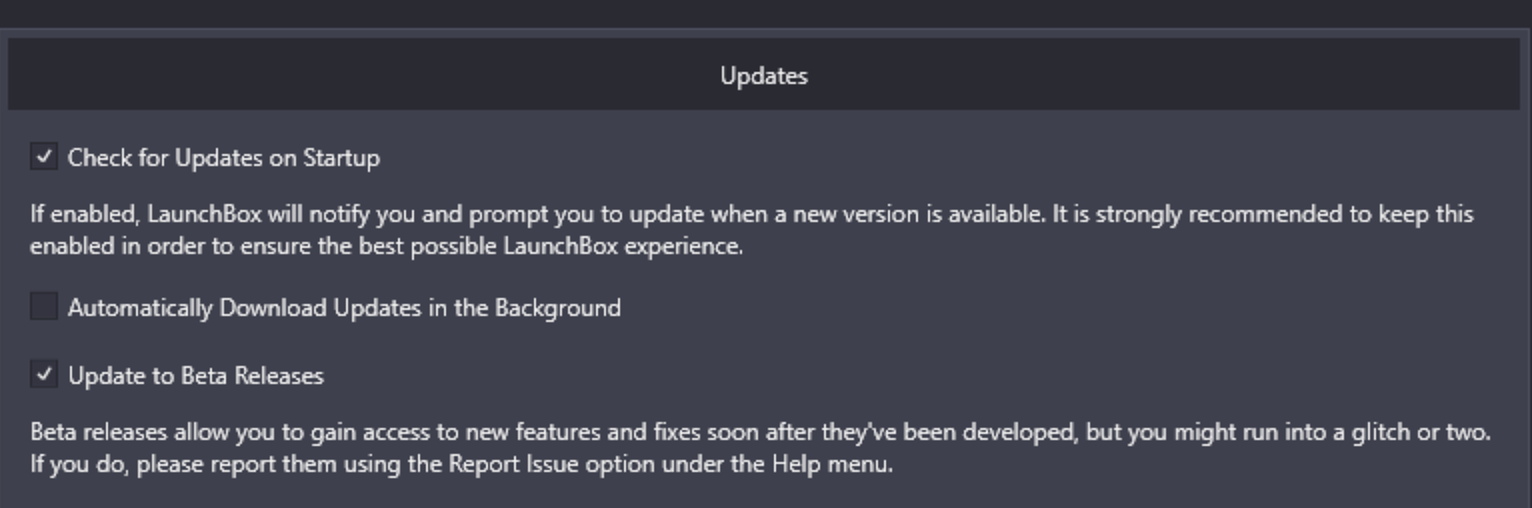Click the word "Startup" in the first checkbox label
The height and width of the screenshot is (508, 1532).
342,158
